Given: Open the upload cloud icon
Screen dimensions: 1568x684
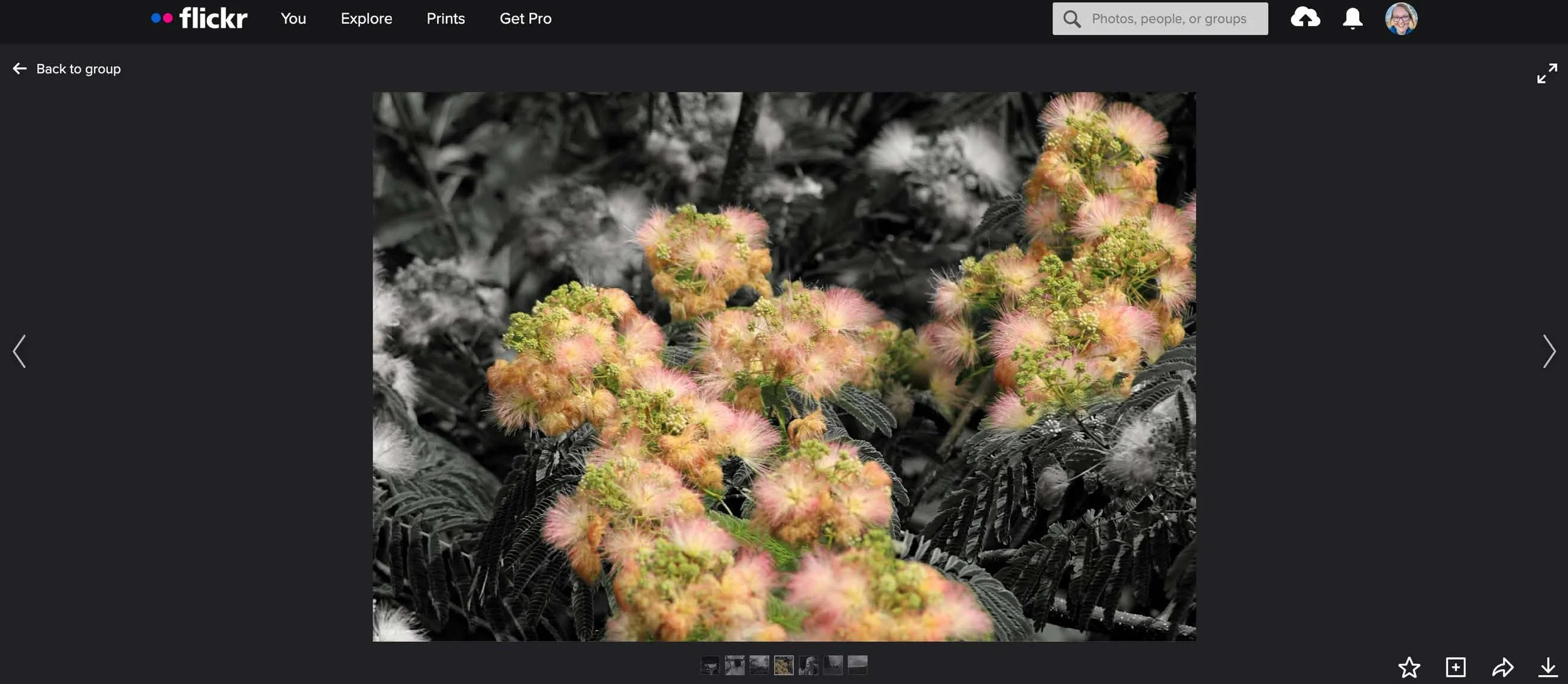Looking at the screenshot, I should pyautogui.click(x=1305, y=18).
